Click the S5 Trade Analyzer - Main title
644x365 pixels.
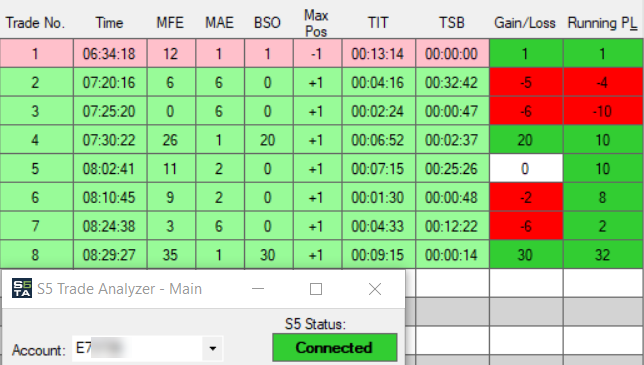pyautogui.click(x=120, y=289)
